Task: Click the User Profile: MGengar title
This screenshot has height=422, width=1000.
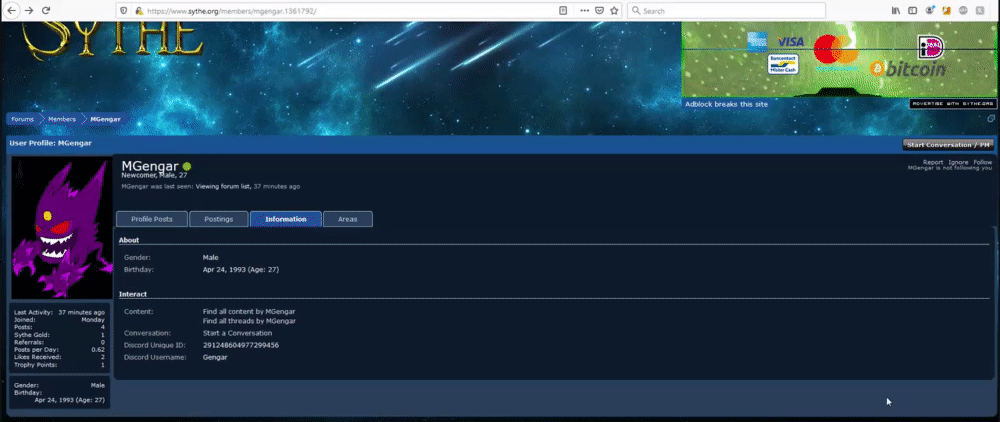Action: 50,143
